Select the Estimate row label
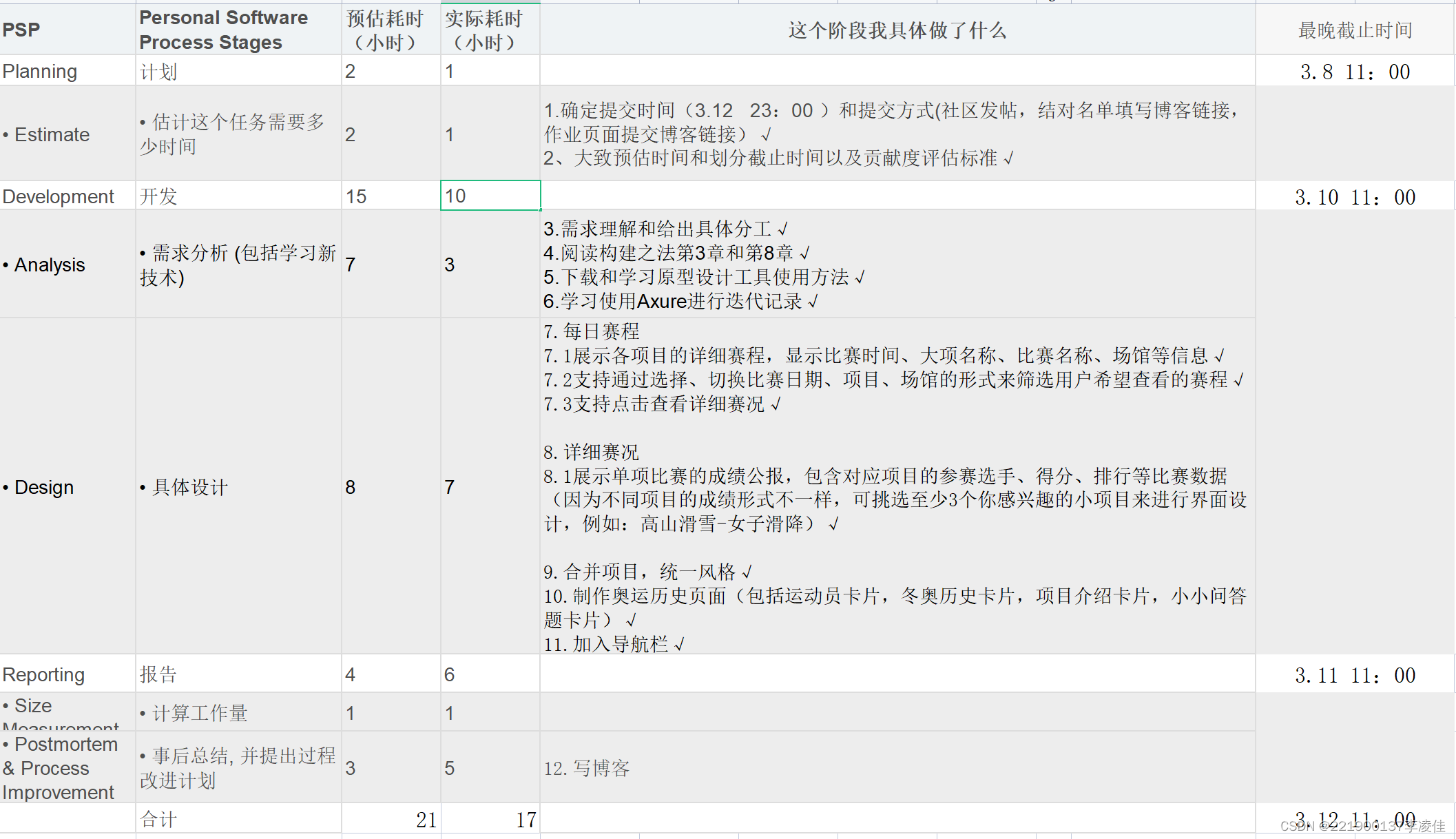The width and height of the screenshot is (1456, 839). coord(67,134)
